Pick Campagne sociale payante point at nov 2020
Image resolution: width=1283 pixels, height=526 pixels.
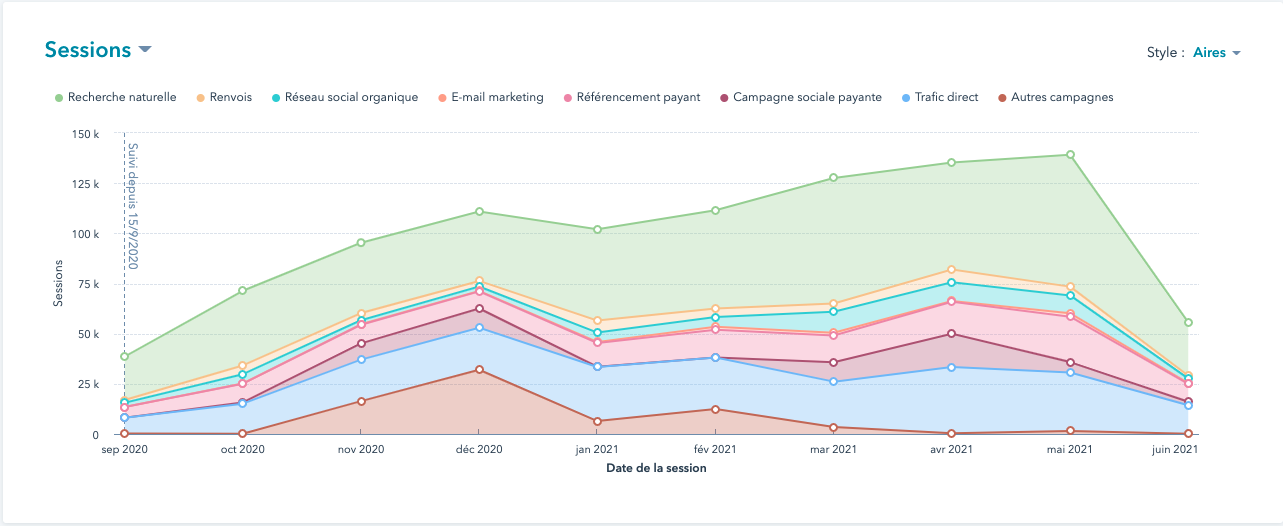click(x=361, y=343)
